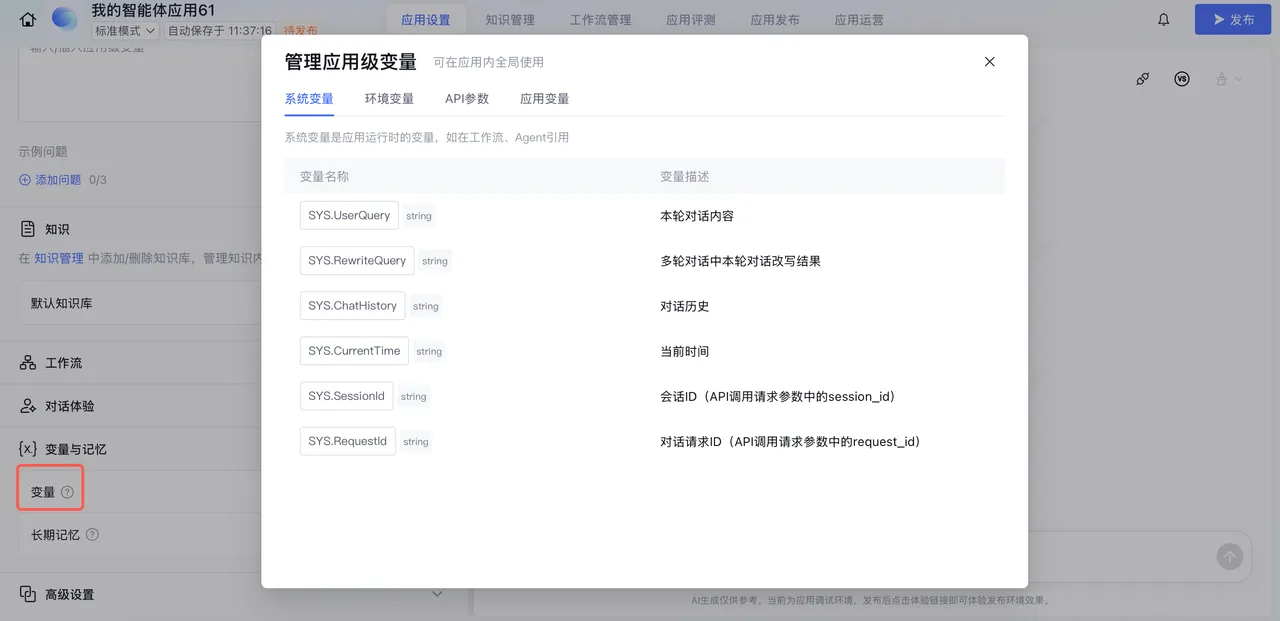Click the 待发布 status label
The image size is (1280, 621).
(x=301, y=31)
